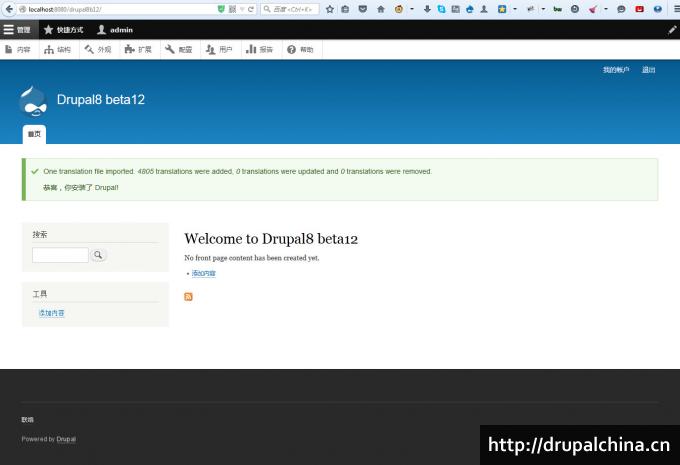Open the 扩展 extend menu item
Viewport: 680px width, 465px height.
(138, 49)
